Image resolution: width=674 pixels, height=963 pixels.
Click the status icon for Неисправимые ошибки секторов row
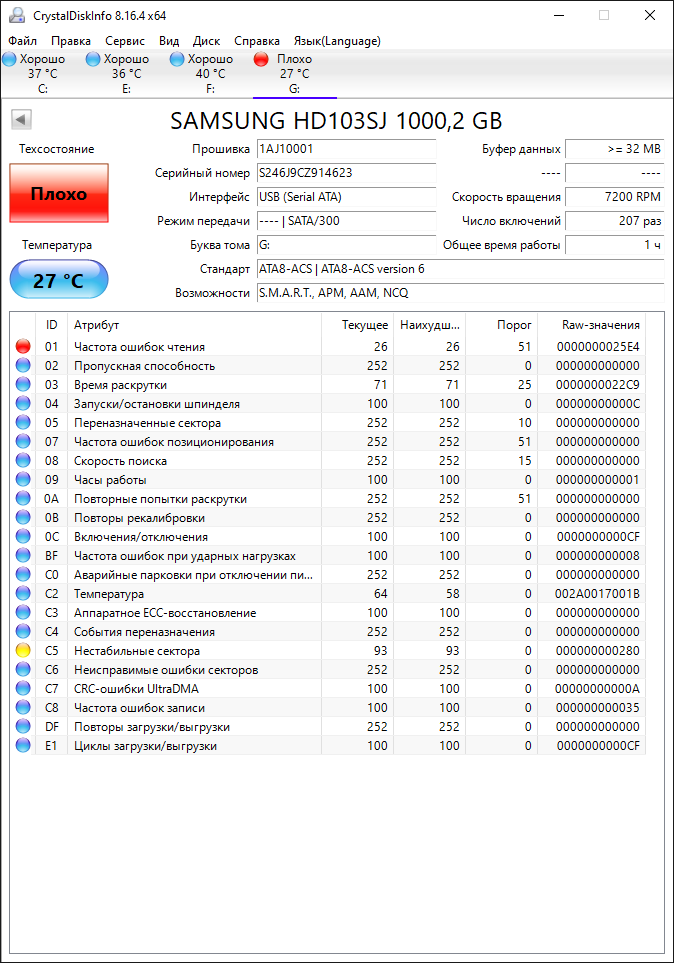tap(23, 669)
